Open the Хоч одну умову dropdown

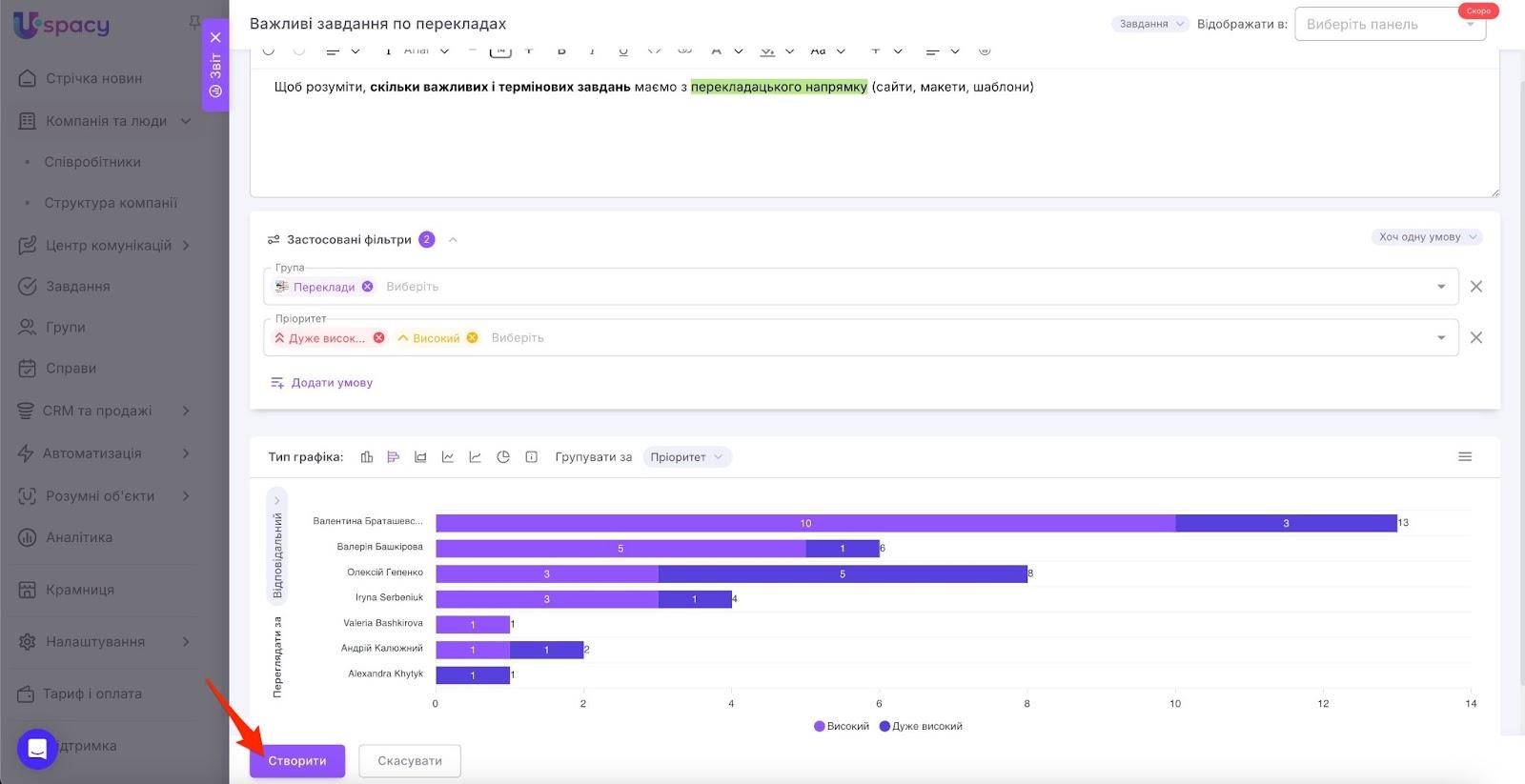coord(1427,237)
